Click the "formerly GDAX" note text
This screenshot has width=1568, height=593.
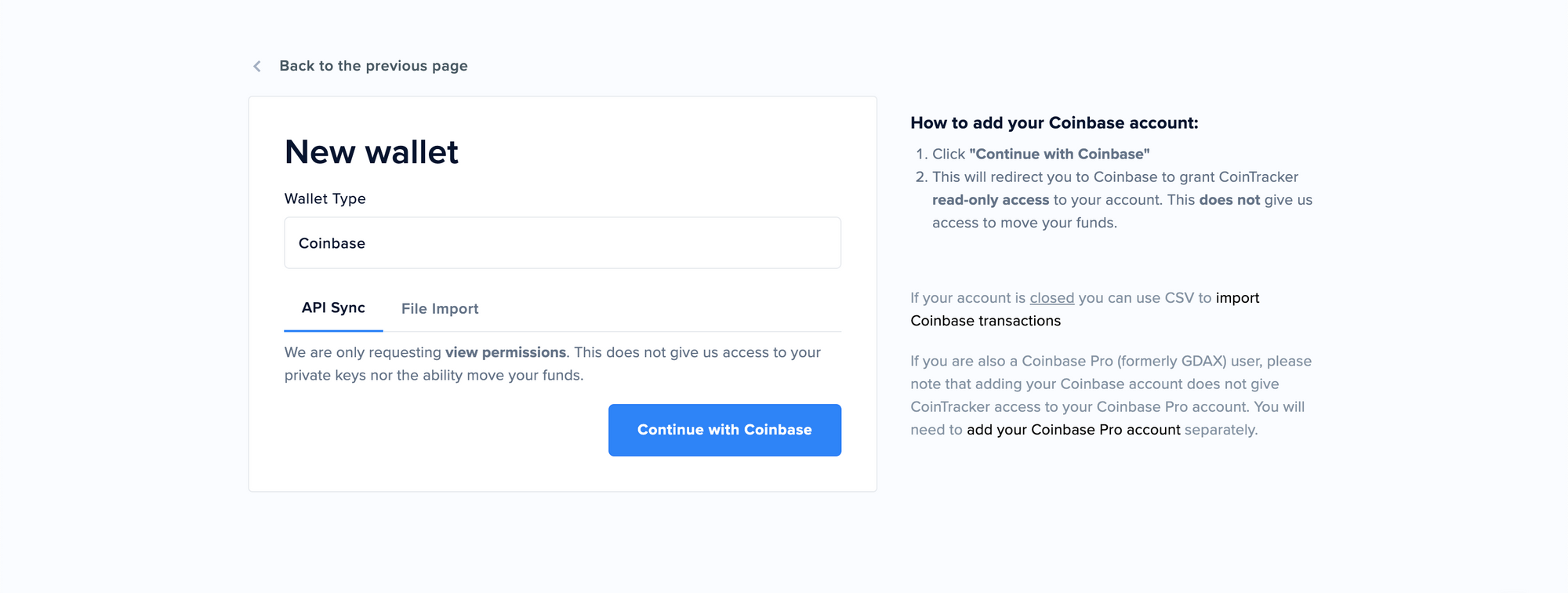coord(1171,362)
